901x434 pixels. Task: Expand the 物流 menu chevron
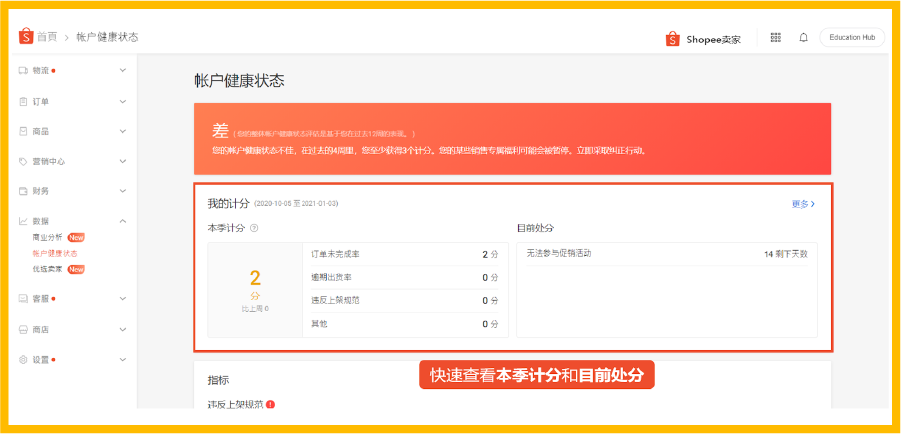(122, 71)
